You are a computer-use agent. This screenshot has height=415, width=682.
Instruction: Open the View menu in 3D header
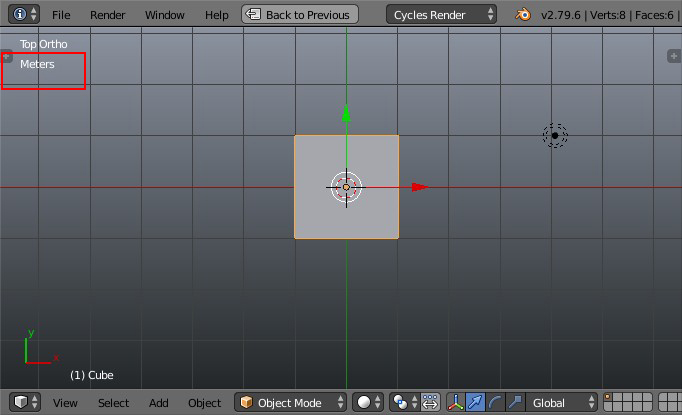point(65,403)
